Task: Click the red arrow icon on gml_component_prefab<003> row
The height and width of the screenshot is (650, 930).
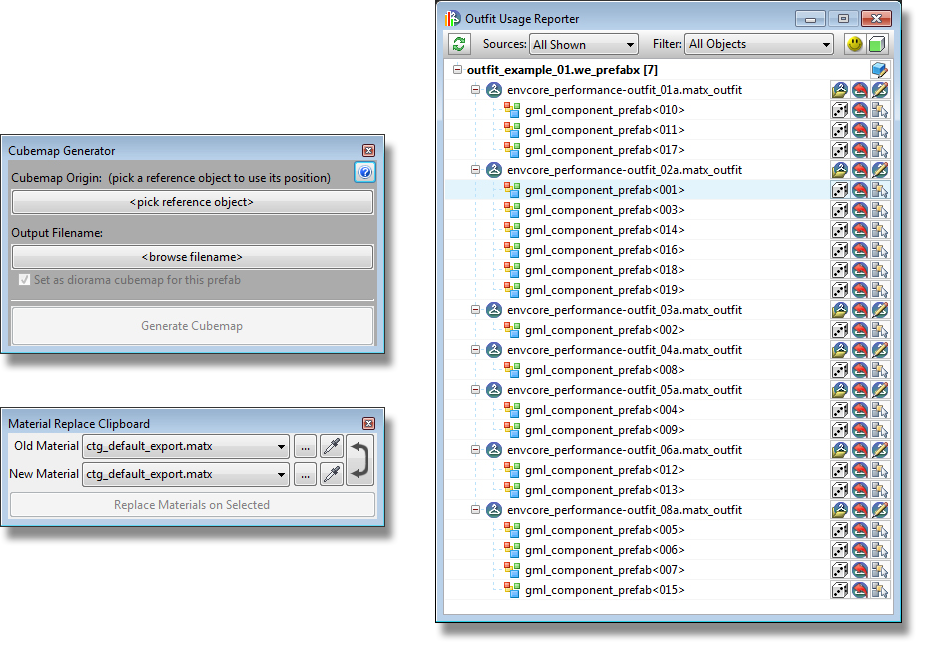Action: 859,210
